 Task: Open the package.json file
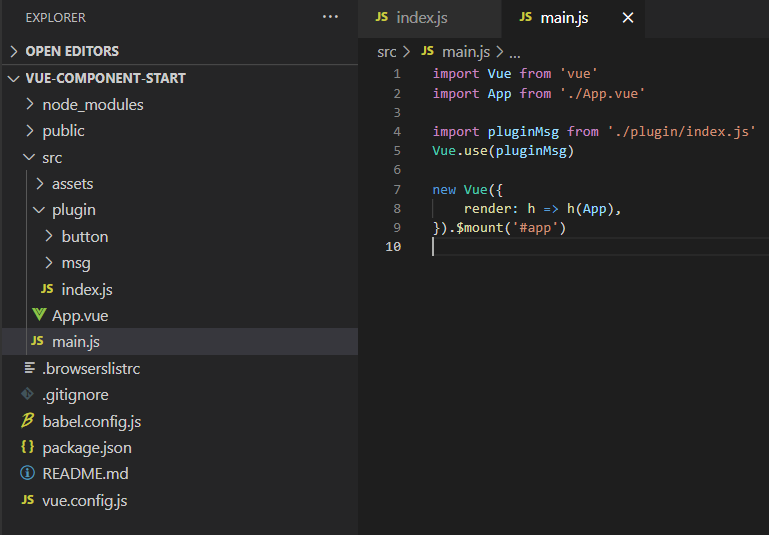[180, 448]
